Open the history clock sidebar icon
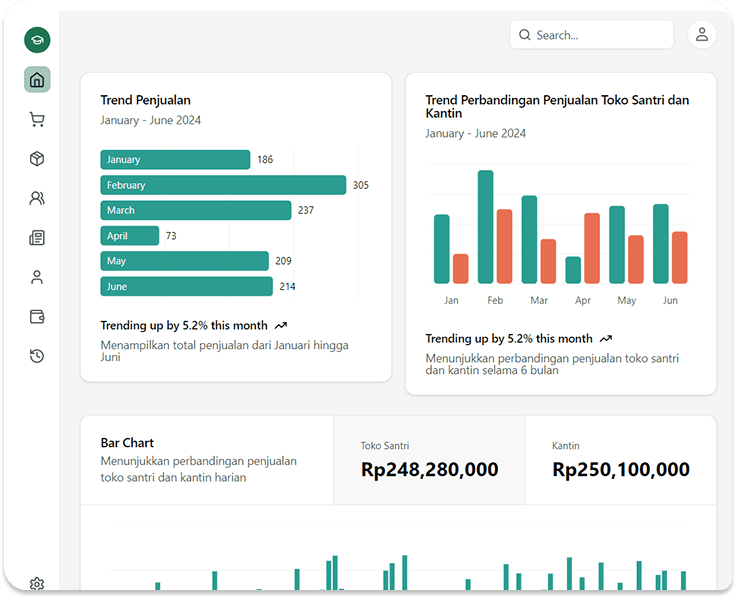736x598 pixels. (x=37, y=356)
